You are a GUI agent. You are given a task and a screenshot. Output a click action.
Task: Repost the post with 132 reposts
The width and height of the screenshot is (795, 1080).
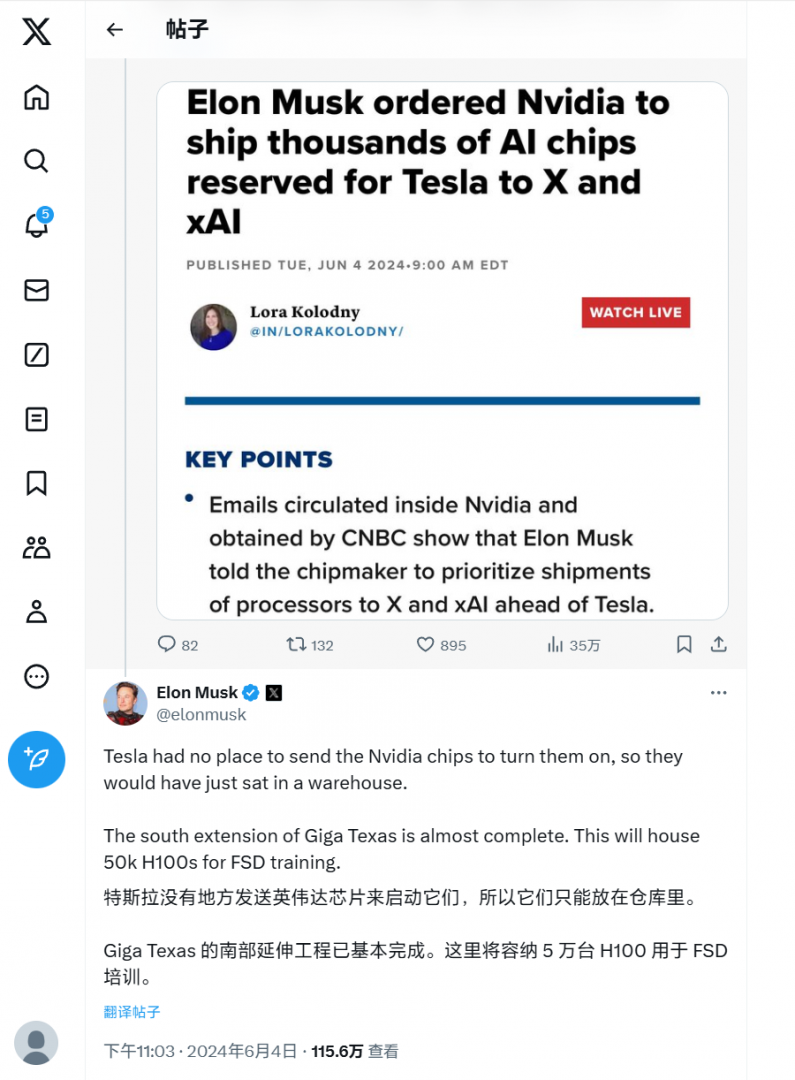[x=297, y=645]
